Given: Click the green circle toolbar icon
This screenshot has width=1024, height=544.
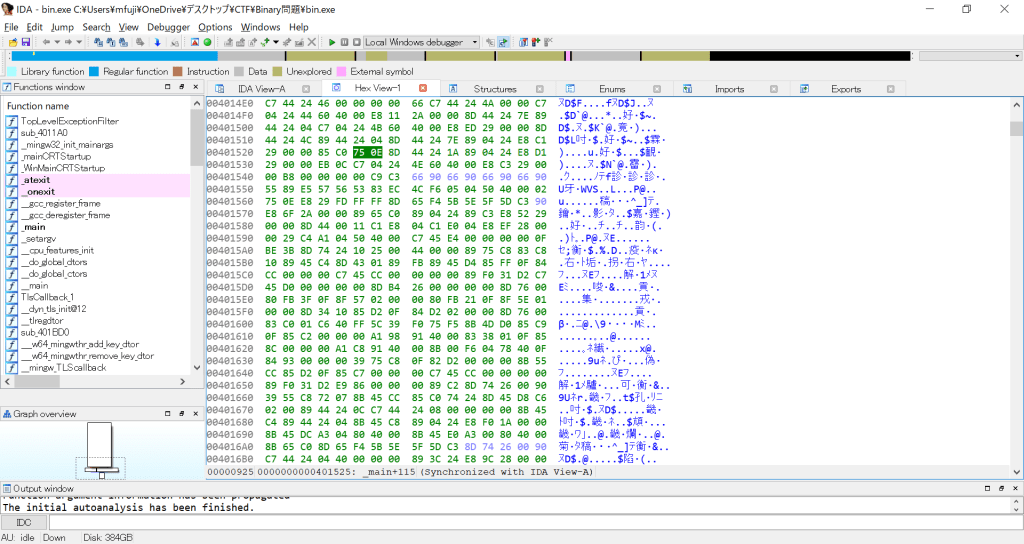Looking at the screenshot, I should (207, 43).
